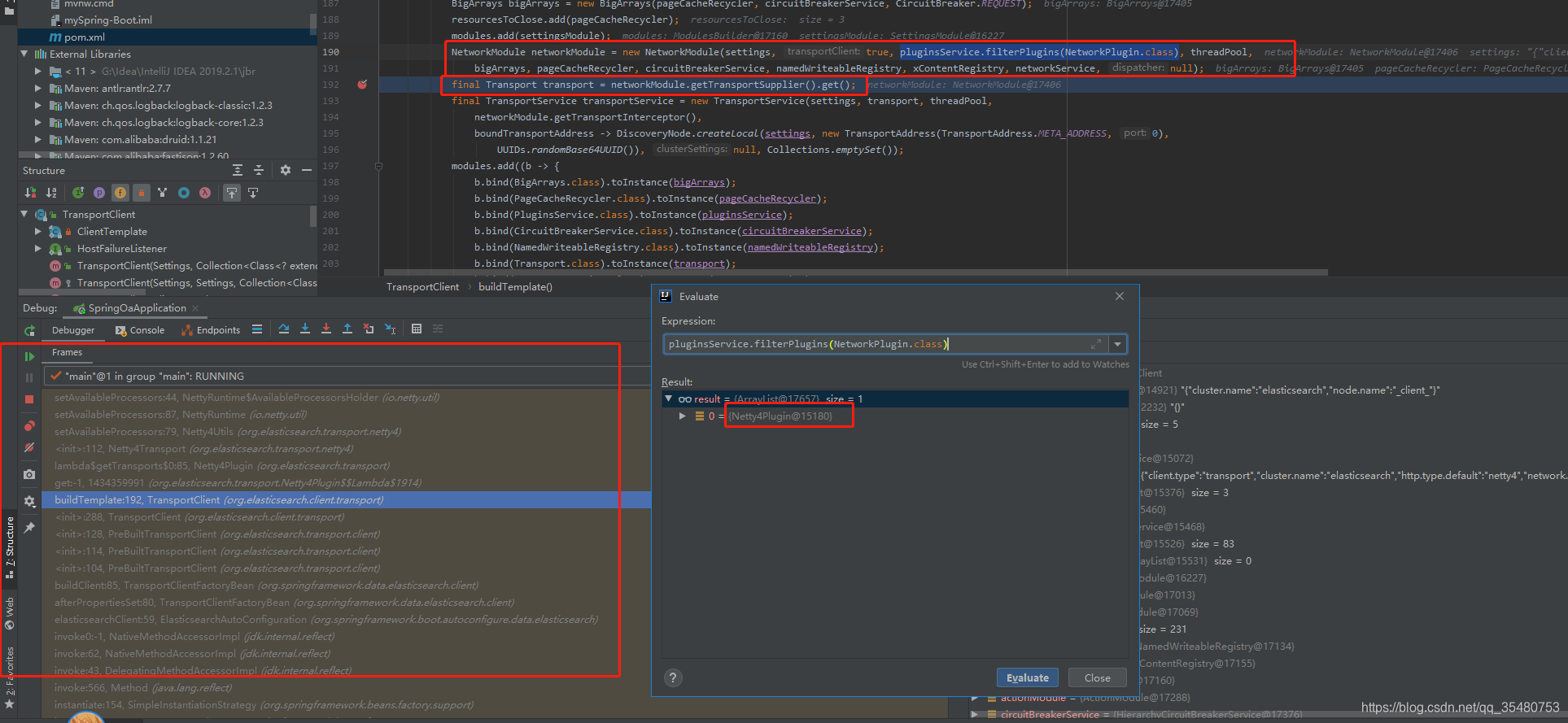1568x723 pixels.
Task: Rerun SpringOaApplication debug session
Action: [30, 330]
